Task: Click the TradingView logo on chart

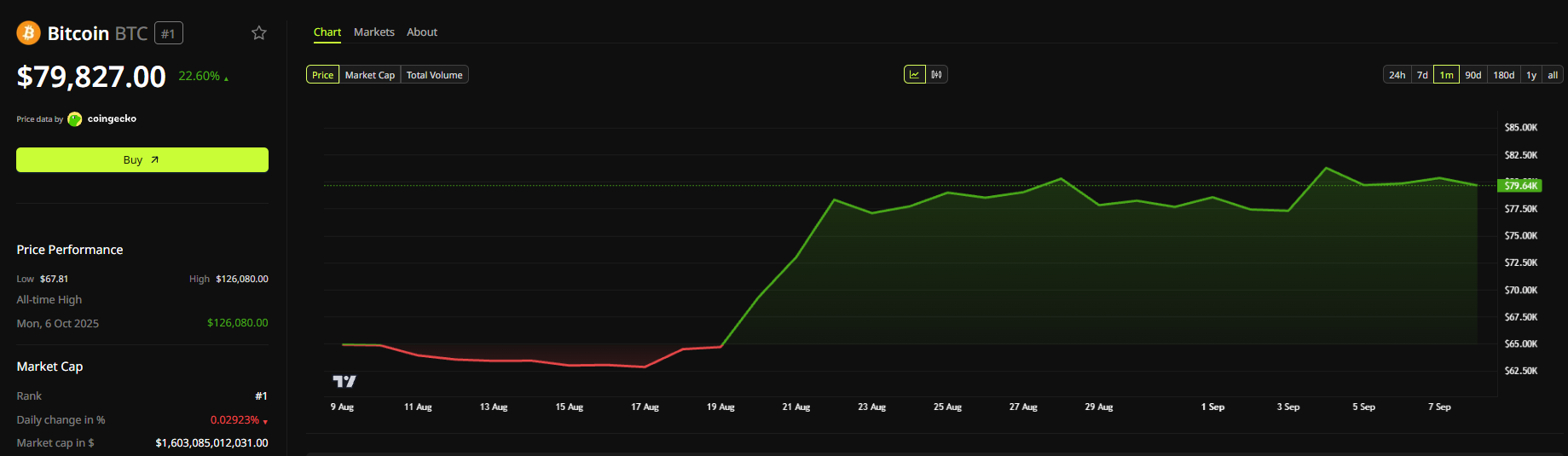Action: [344, 381]
